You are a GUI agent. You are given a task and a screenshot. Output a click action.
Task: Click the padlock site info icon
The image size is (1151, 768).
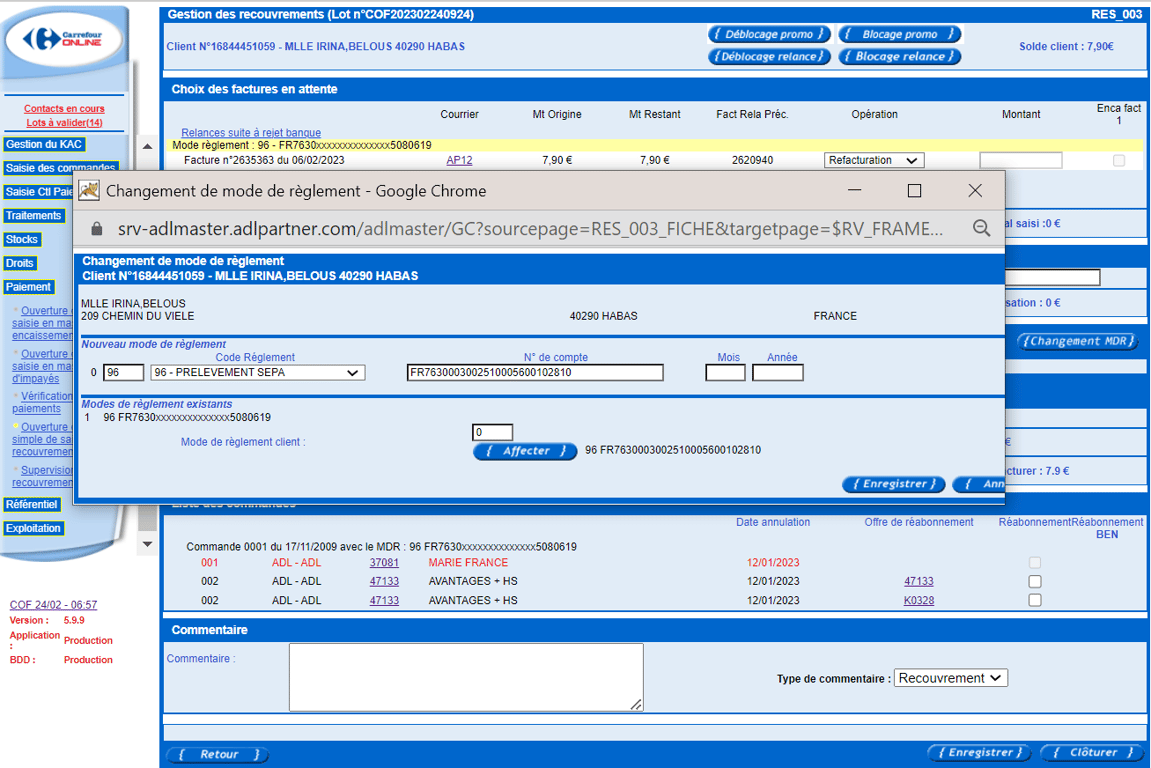pyautogui.click(x=96, y=229)
